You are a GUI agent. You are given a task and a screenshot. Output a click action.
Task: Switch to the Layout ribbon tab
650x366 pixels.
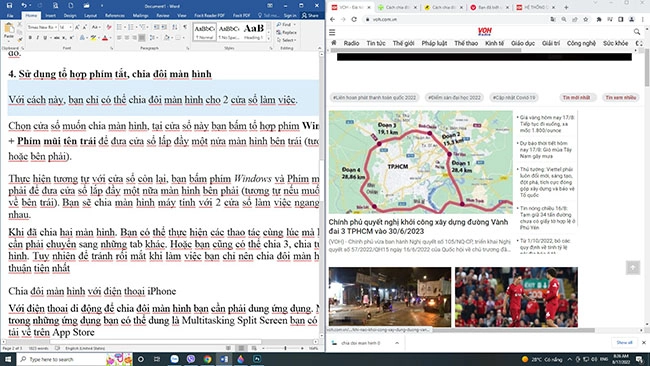pyautogui.click(x=90, y=15)
